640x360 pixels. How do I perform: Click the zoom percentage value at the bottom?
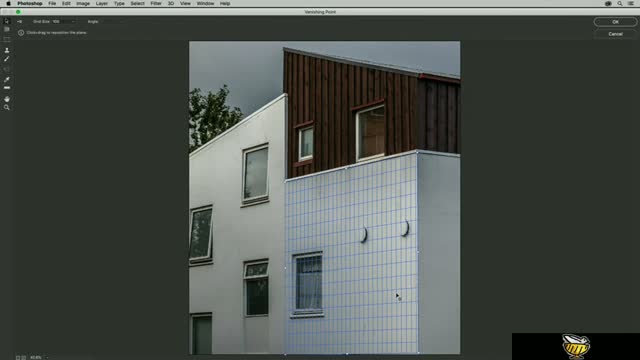[36, 357]
